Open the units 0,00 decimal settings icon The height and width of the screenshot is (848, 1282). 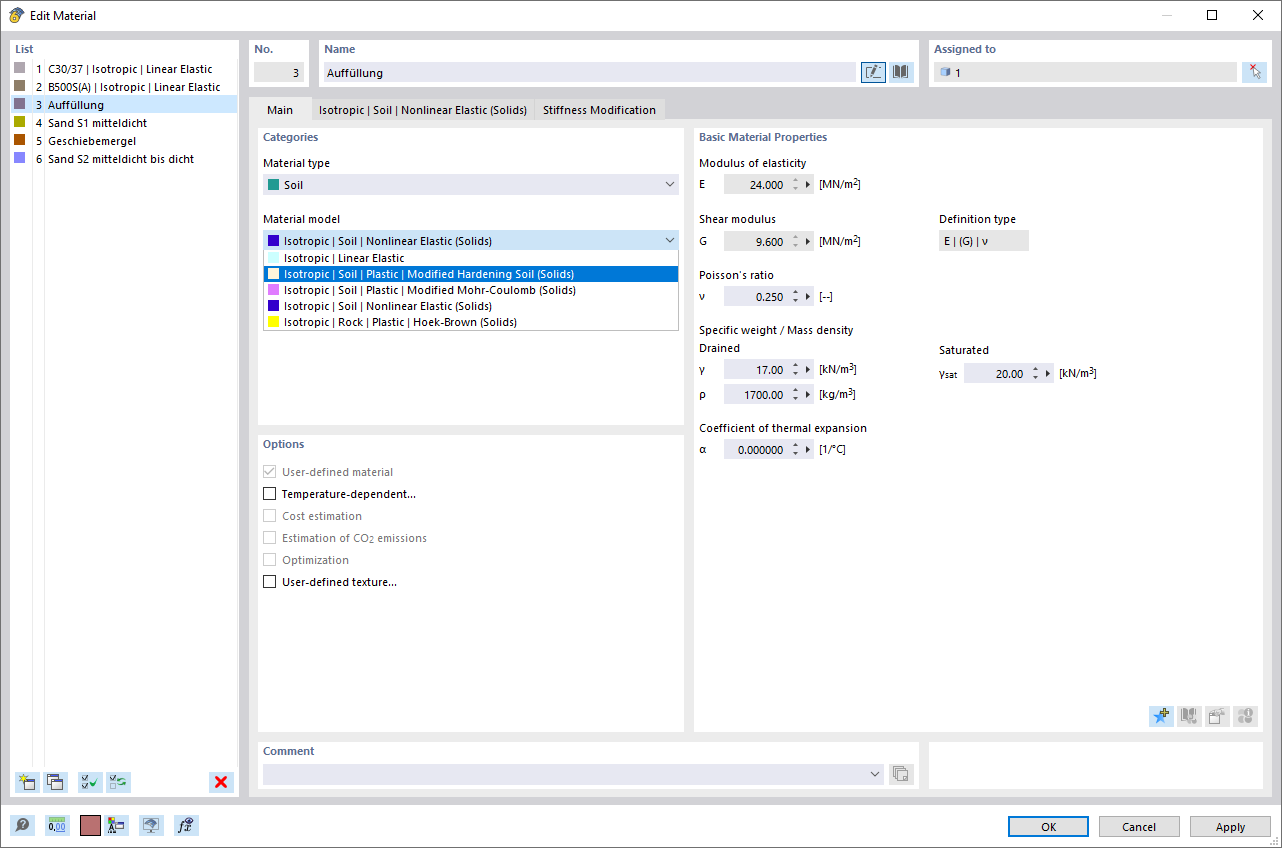(x=57, y=826)
